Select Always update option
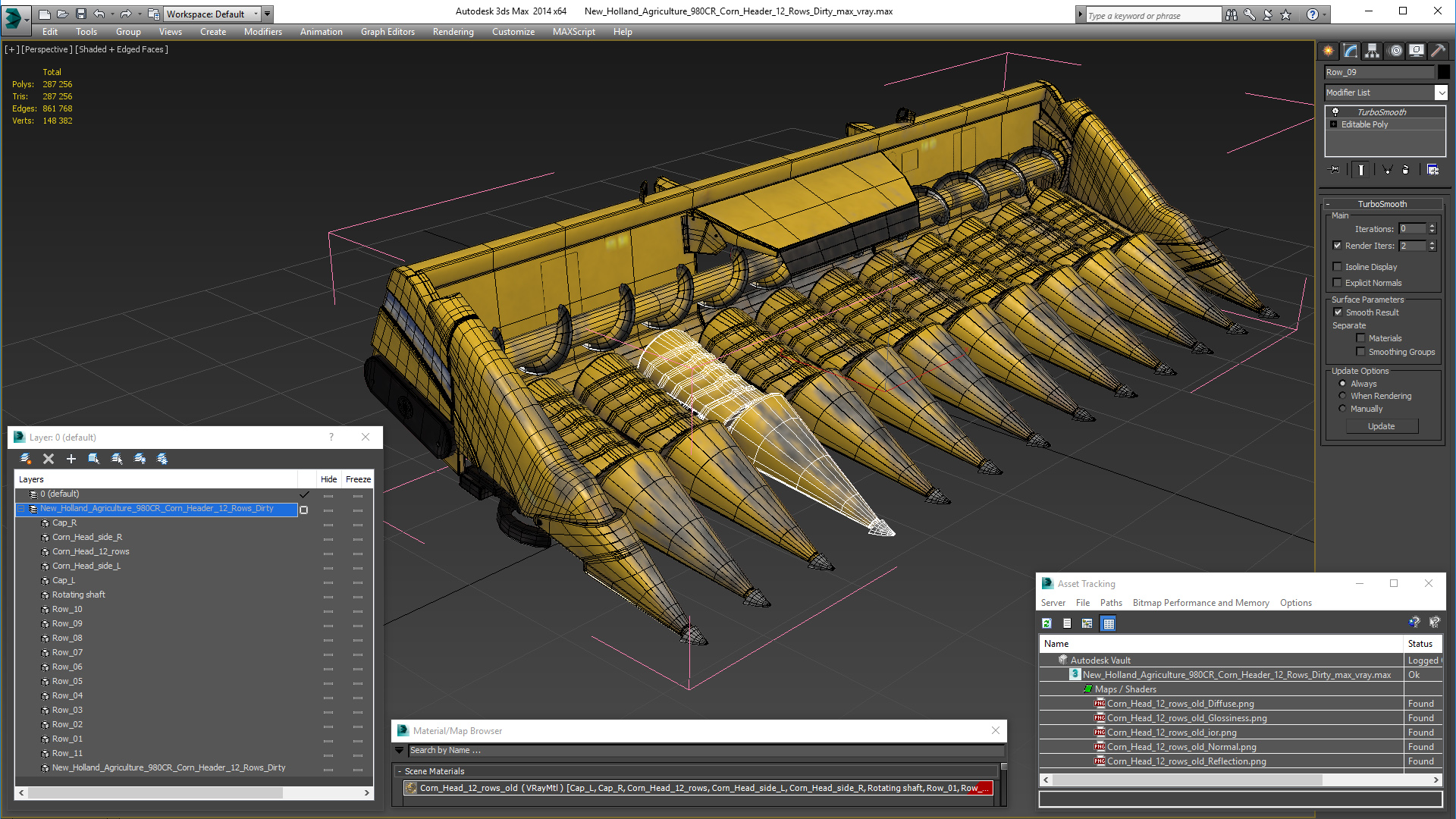 coord(1342,384)
